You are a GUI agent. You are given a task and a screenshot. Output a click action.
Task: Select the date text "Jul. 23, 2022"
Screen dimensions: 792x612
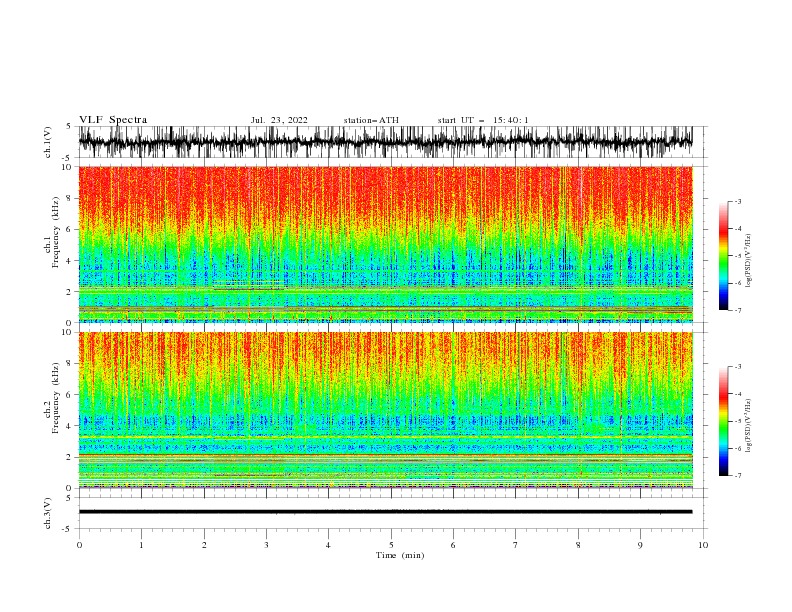point(279,120)
